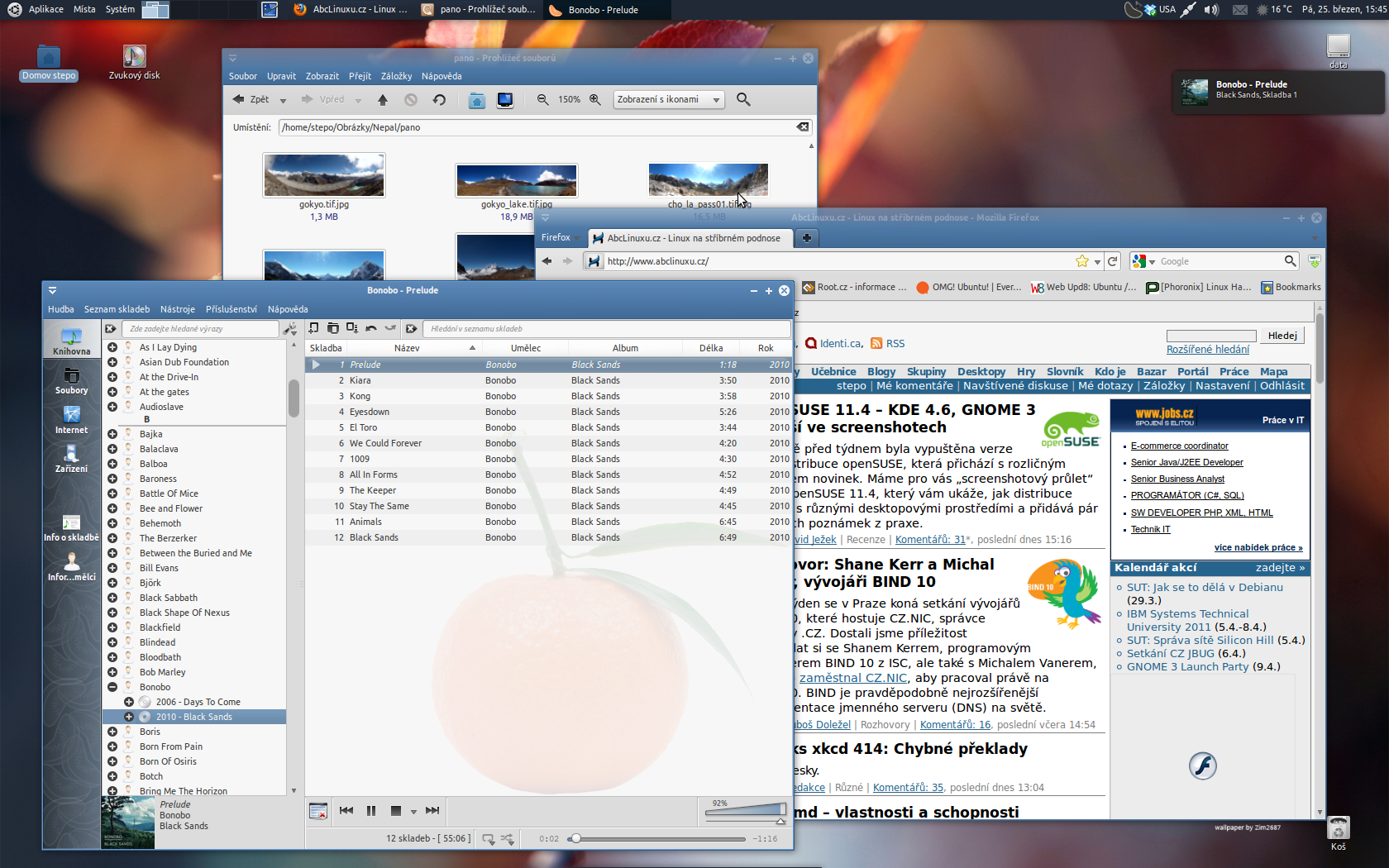Show the Info o skladbě panel
This screenshot has width=1389, height=868.
72,527
